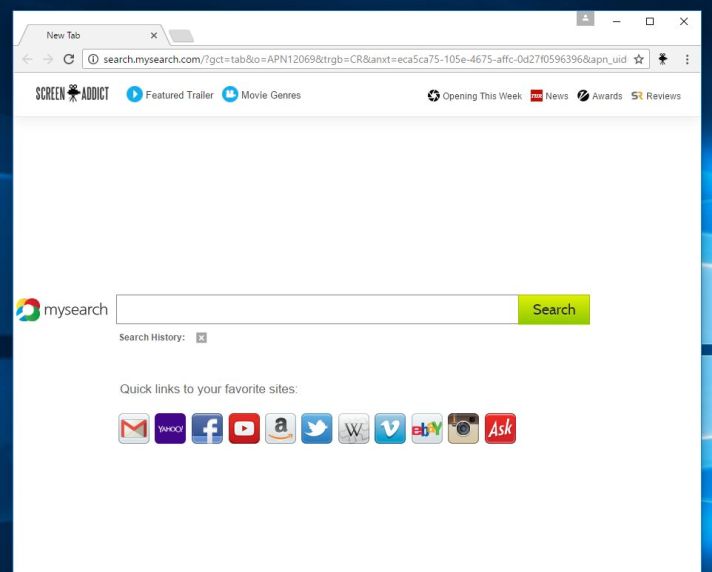The image size is (712, 572).
Task: Click the Screen Addict extension camera icon
Action: [663, 59]
